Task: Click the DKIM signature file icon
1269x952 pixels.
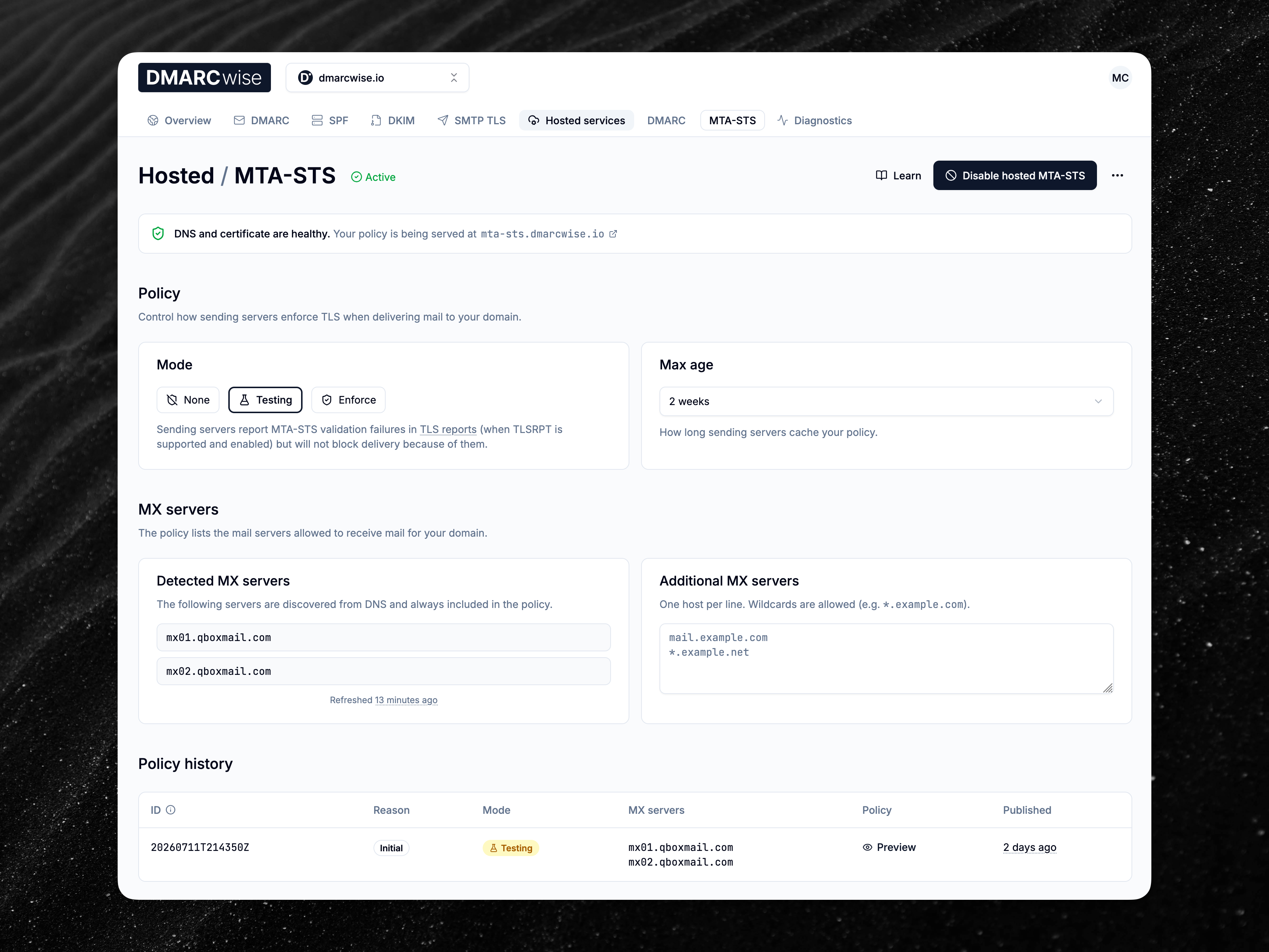Action: [x=376, y=121]
